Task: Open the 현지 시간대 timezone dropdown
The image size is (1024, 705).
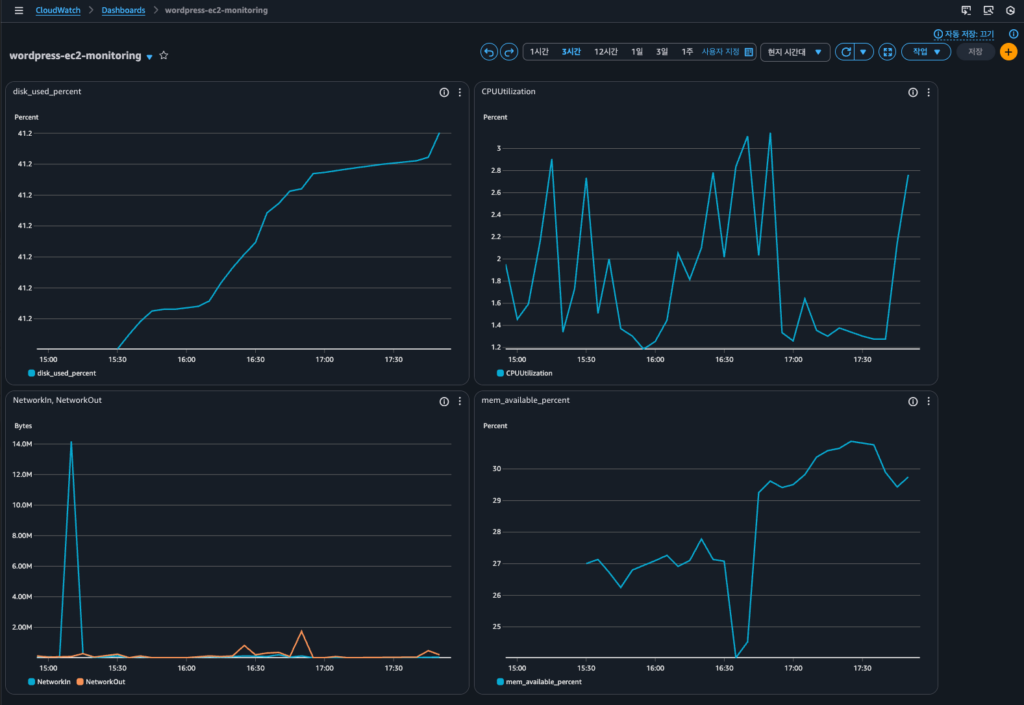Action: pyautogui.click(x=795, y=52)
